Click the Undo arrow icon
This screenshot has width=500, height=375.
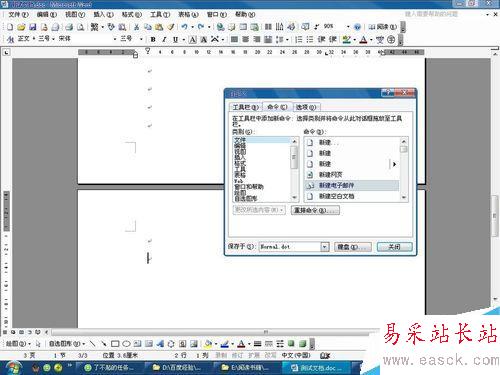coord(184,27)
